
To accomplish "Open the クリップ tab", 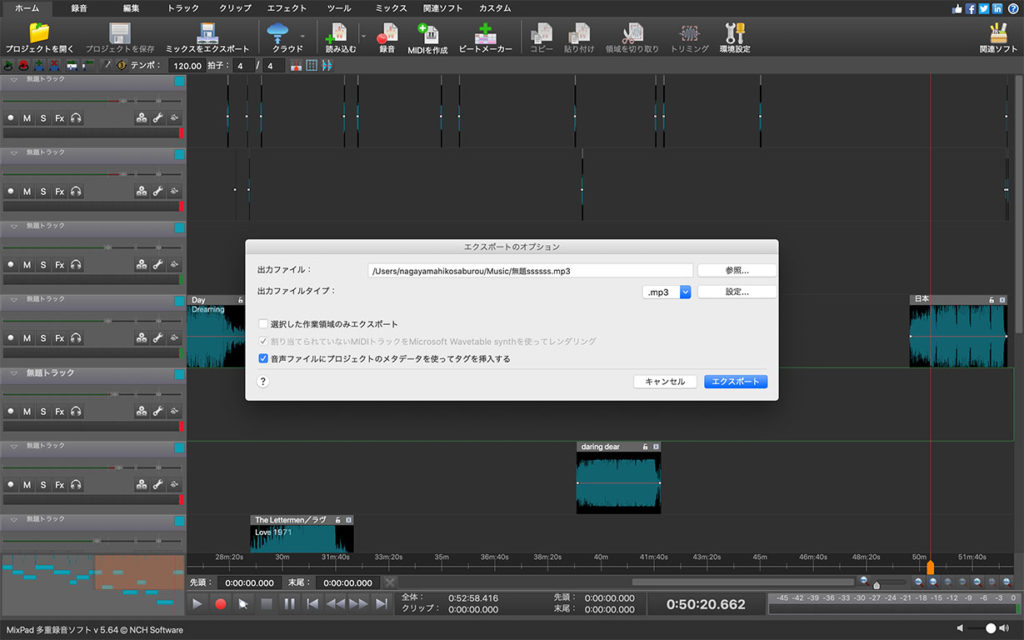I will point(235,8).
